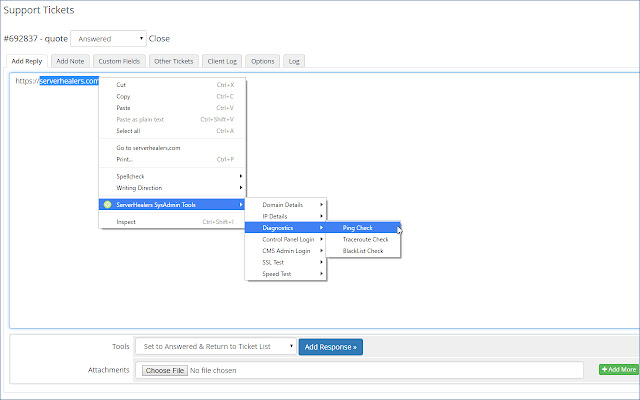Image resolution: width=640 pixels, height=400 pixels.
Task: Click the highlighted serverhealers.com text in reply
Action: pos(69,81)
